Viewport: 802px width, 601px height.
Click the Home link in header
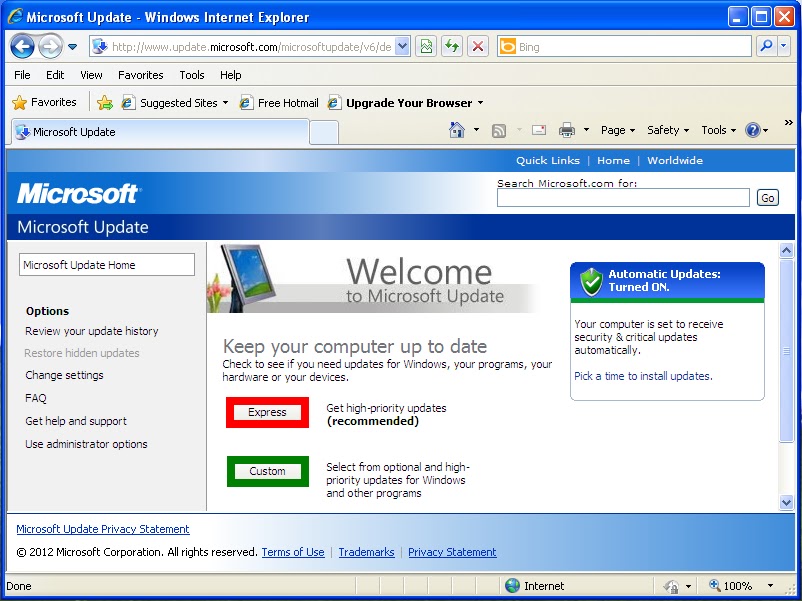pyautogui.click(x=613, y=160)
